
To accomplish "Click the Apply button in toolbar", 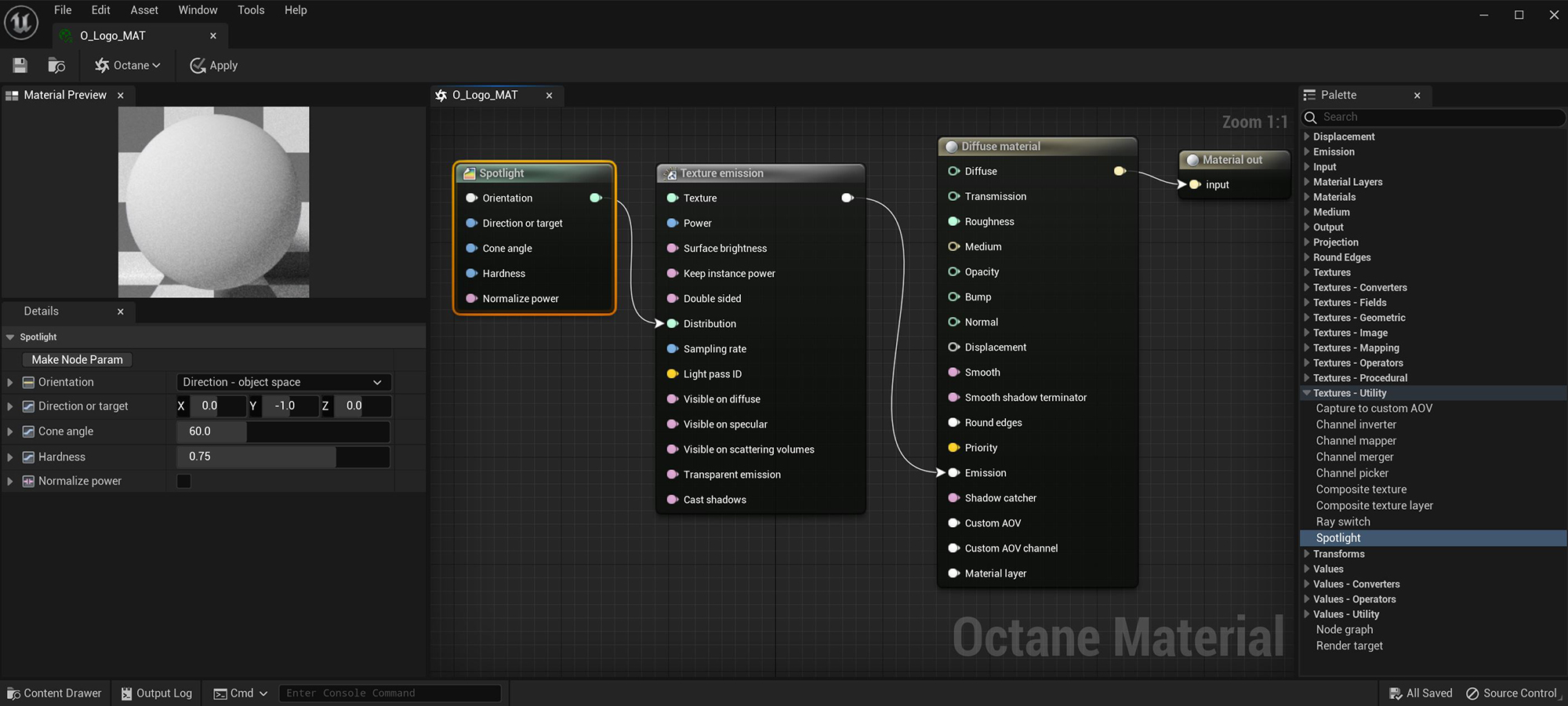I will [x=214, y=66].
